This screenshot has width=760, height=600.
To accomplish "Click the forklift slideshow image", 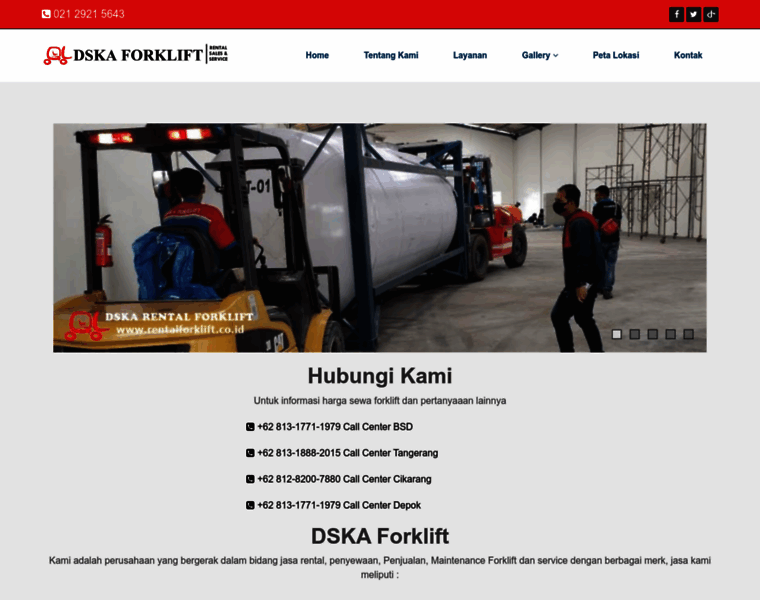I will point(380,237).
